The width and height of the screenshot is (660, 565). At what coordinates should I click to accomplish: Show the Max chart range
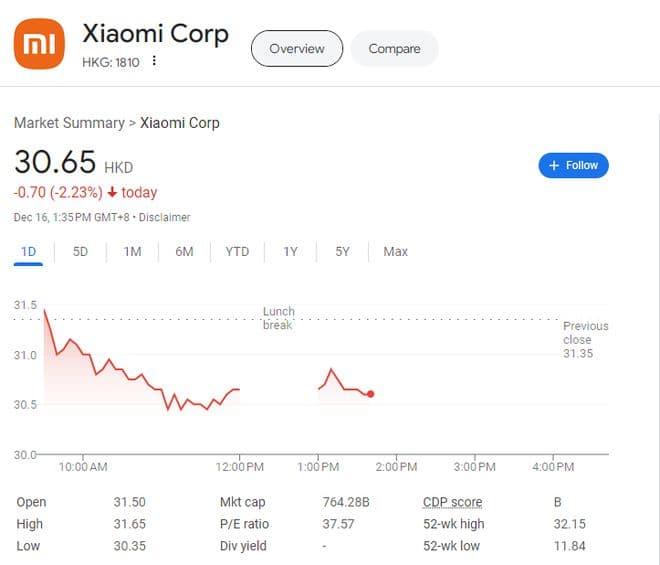coord(395,252)
